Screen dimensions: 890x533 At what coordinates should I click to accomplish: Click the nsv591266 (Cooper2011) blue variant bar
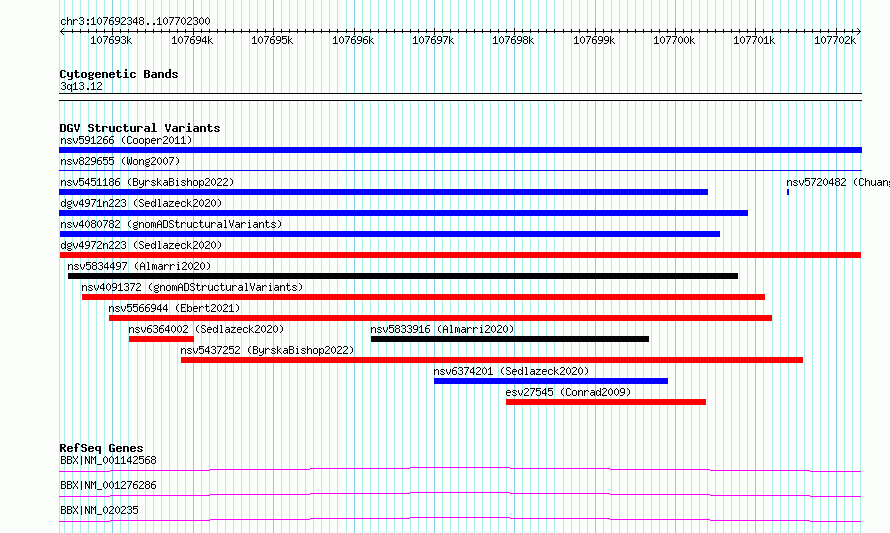[460, 150]
